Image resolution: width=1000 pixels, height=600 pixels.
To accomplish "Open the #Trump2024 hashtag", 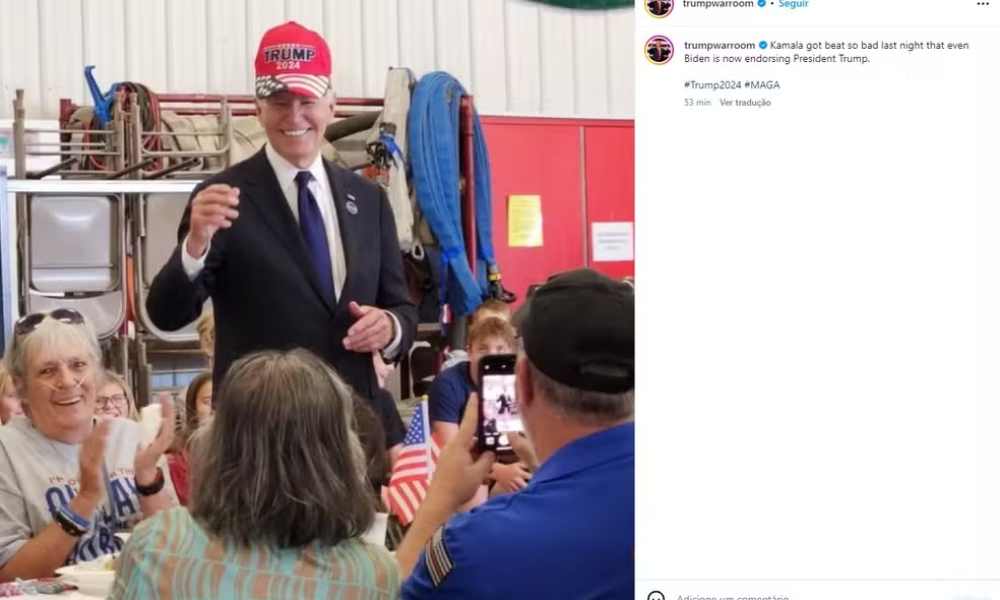I will coord(712,85).
